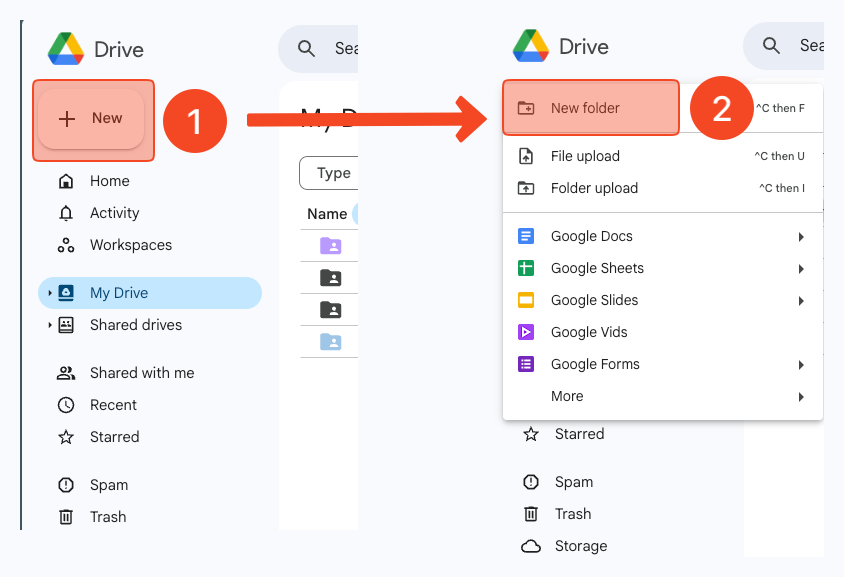The height and width of the screenshot is (577, 844).
Task: Open Spam in right panel sidebar
Action: click(558, 482)
